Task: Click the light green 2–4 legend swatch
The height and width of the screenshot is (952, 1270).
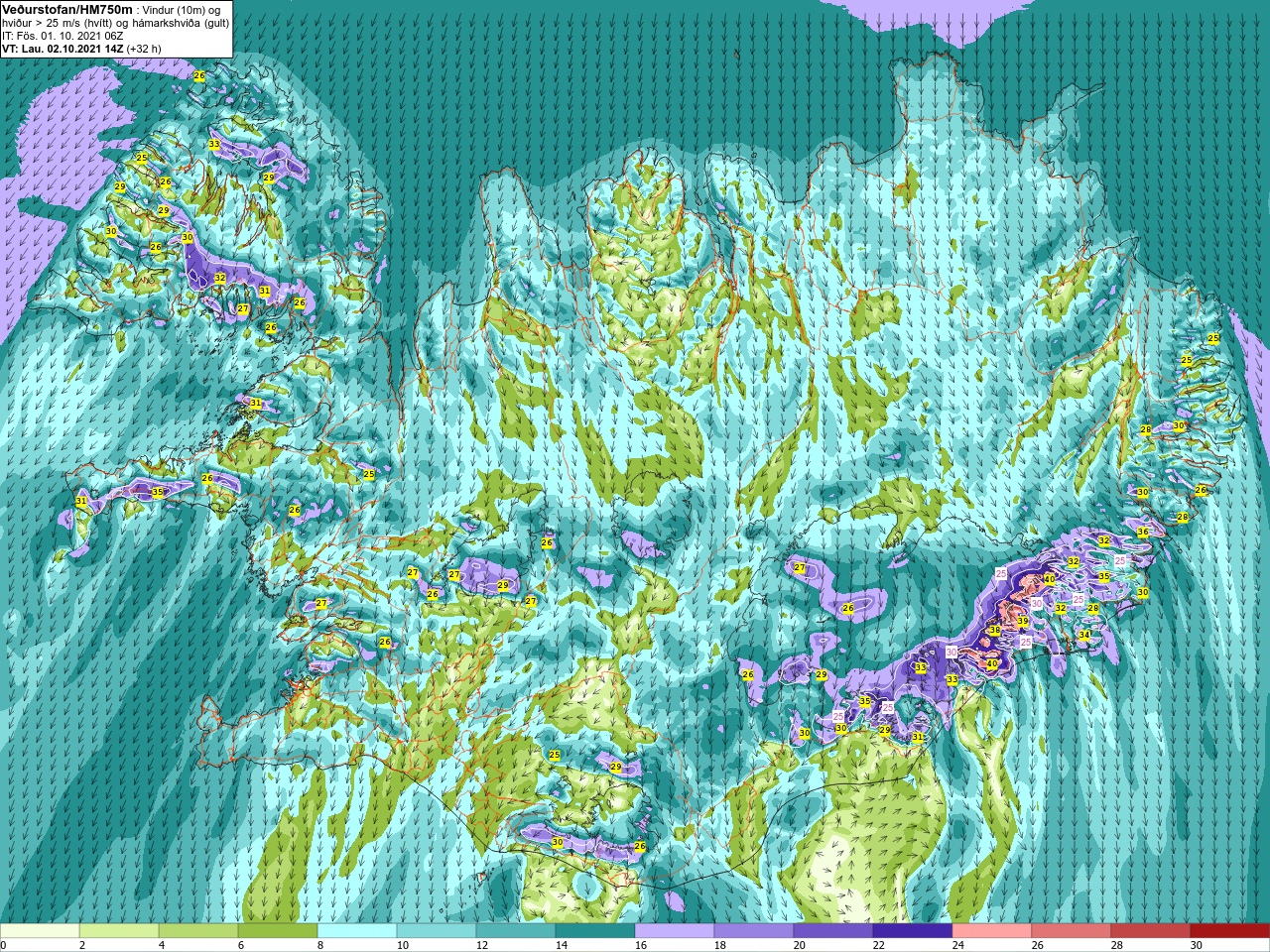Action: pos(119,931)
